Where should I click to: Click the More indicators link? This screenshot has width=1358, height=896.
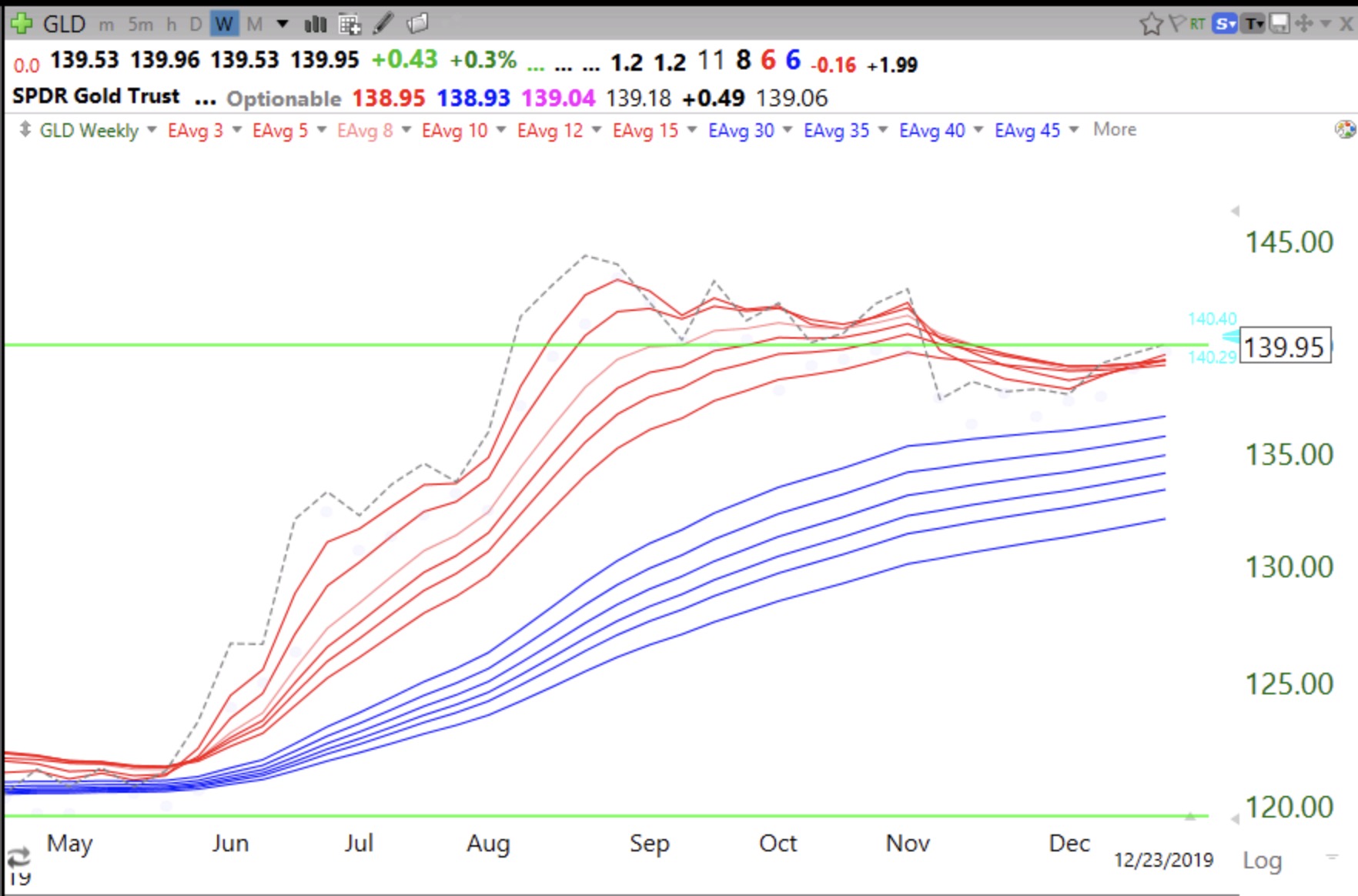(x=1114, y=129)
